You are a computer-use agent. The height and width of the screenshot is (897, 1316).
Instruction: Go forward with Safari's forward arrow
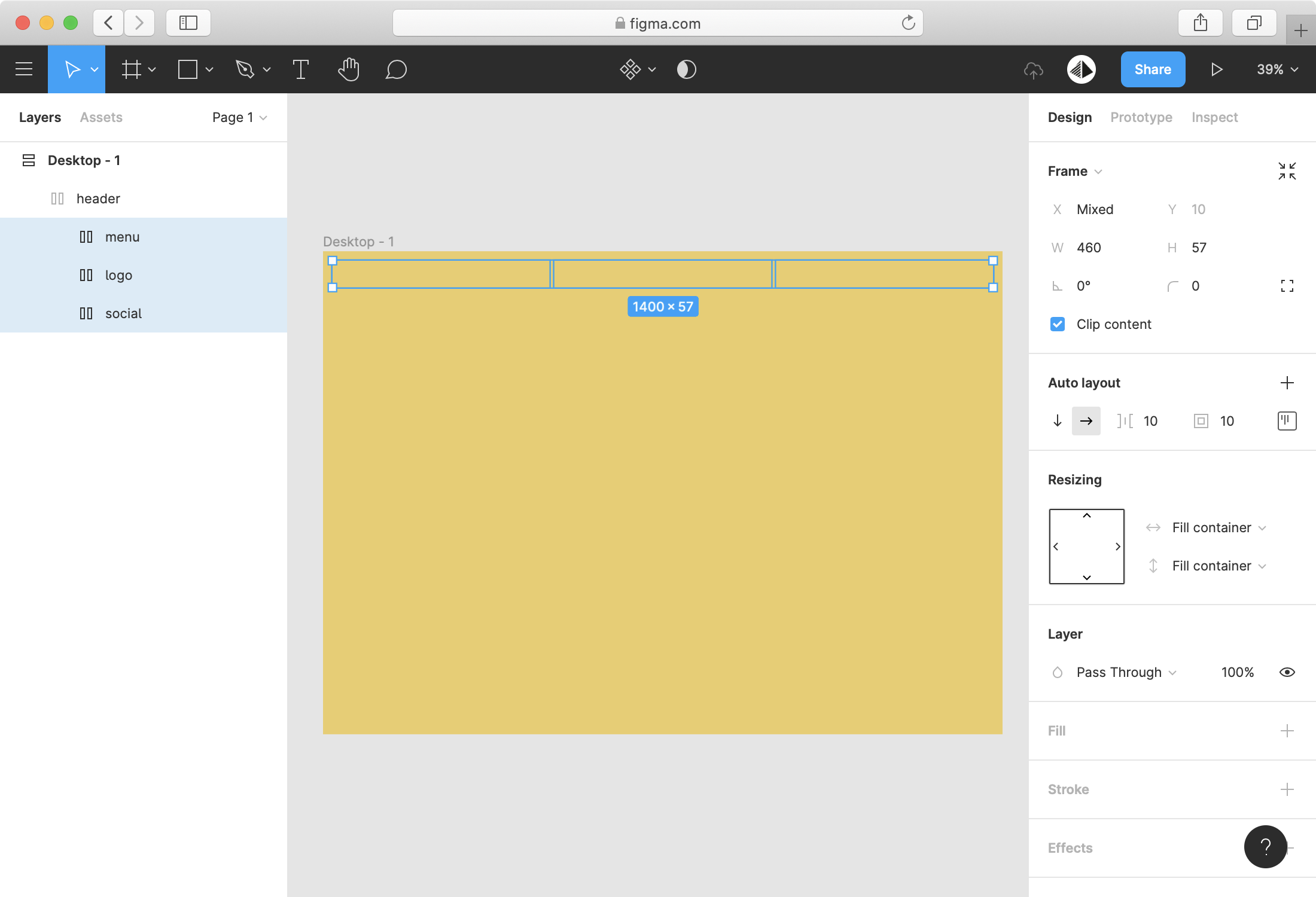coord(139,23)
